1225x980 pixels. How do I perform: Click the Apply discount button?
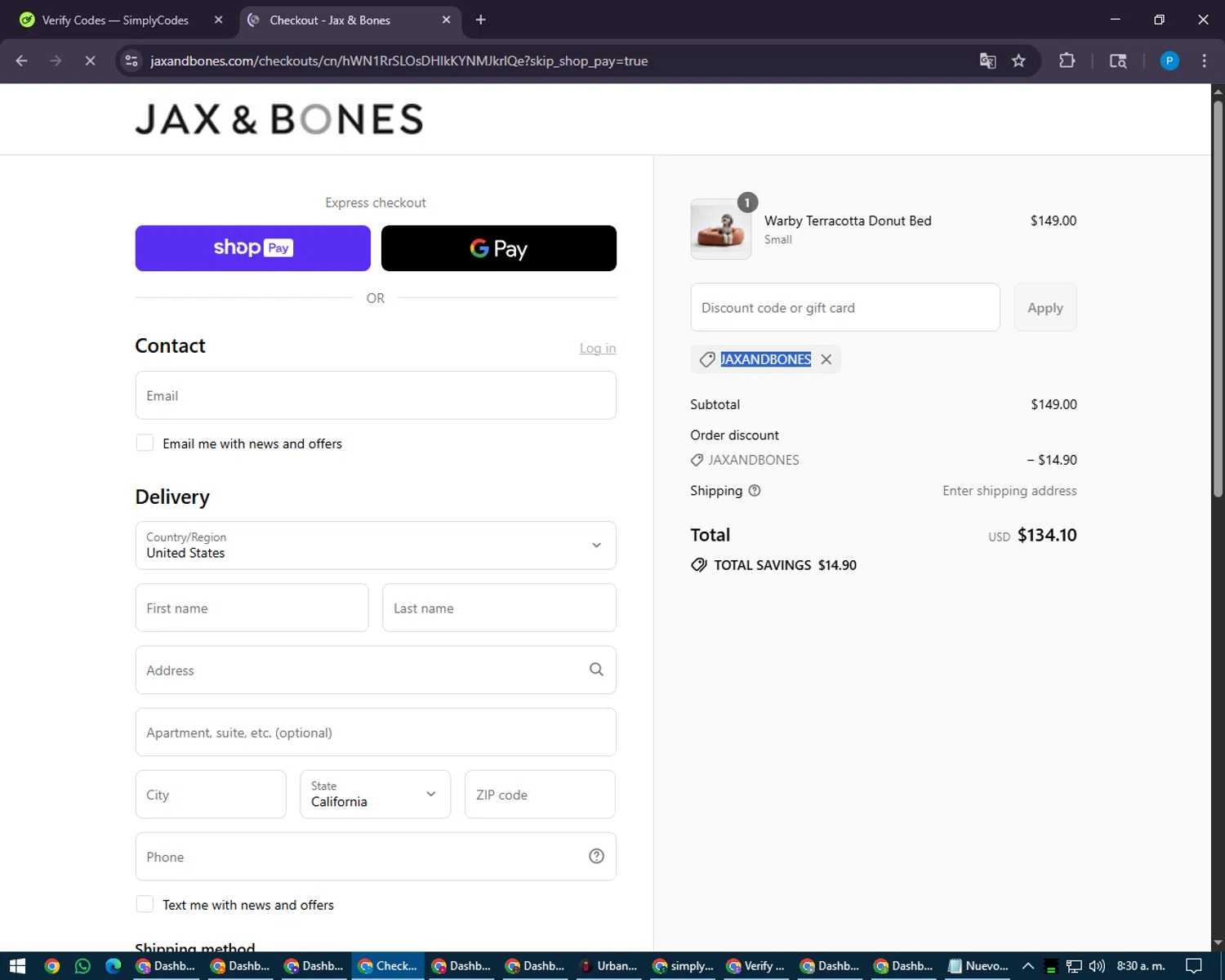[x=1045, y=307]
